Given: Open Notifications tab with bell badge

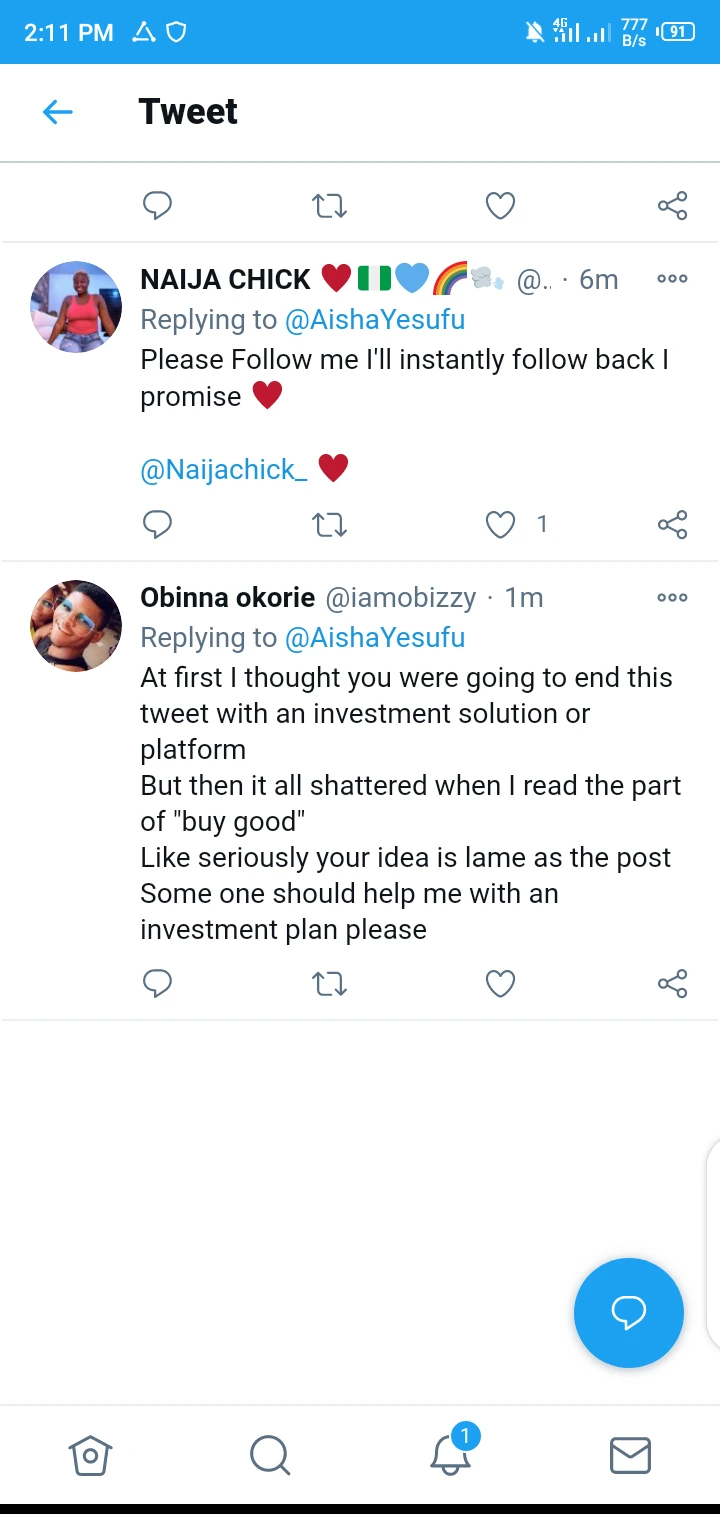Looking at the screenshot, I should coord(450,1455).
